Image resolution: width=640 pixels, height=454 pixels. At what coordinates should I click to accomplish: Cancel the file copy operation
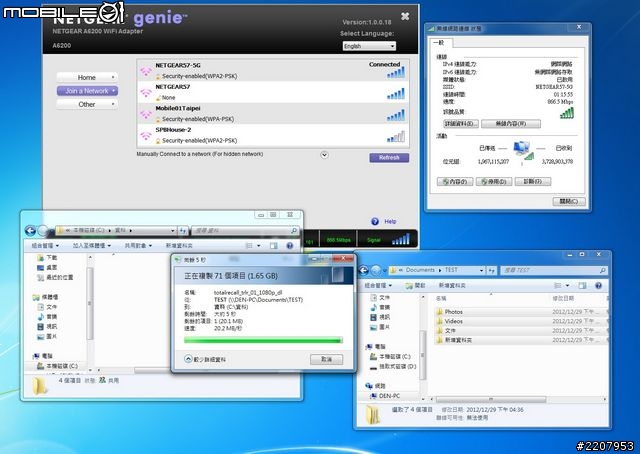pyautogui.click(x=327, y=359)
